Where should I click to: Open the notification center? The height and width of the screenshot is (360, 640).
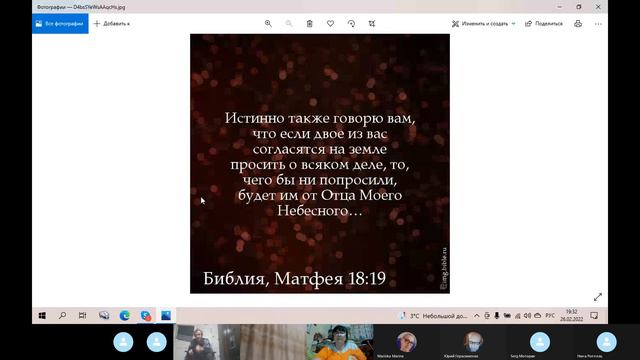click(x=594, y=316)
